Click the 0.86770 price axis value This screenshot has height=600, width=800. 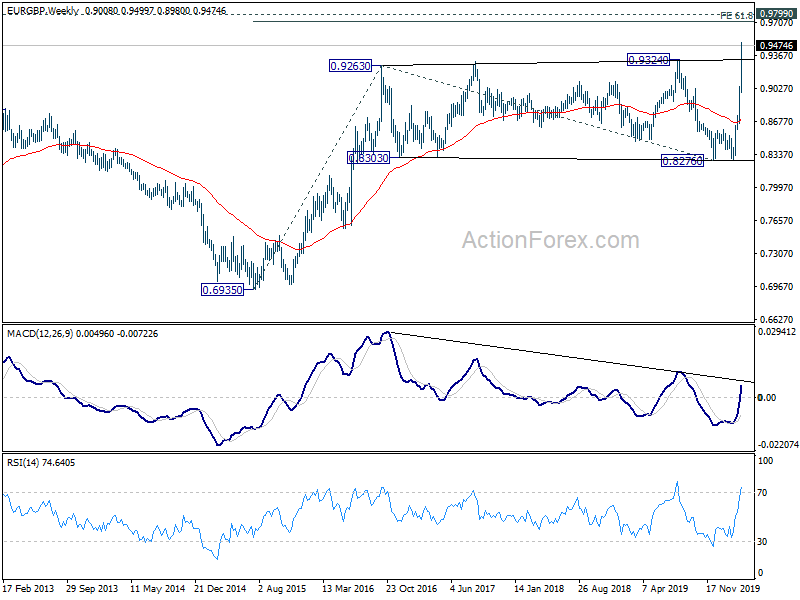coord(777,121)
